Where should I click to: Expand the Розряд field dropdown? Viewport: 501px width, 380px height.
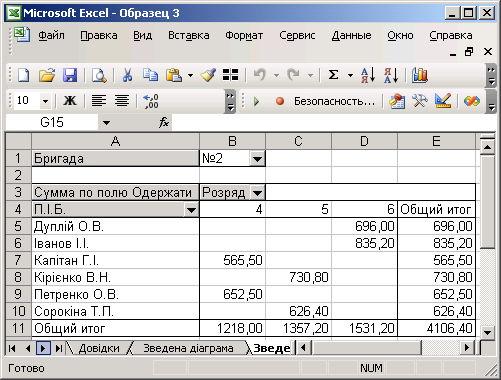257,193
